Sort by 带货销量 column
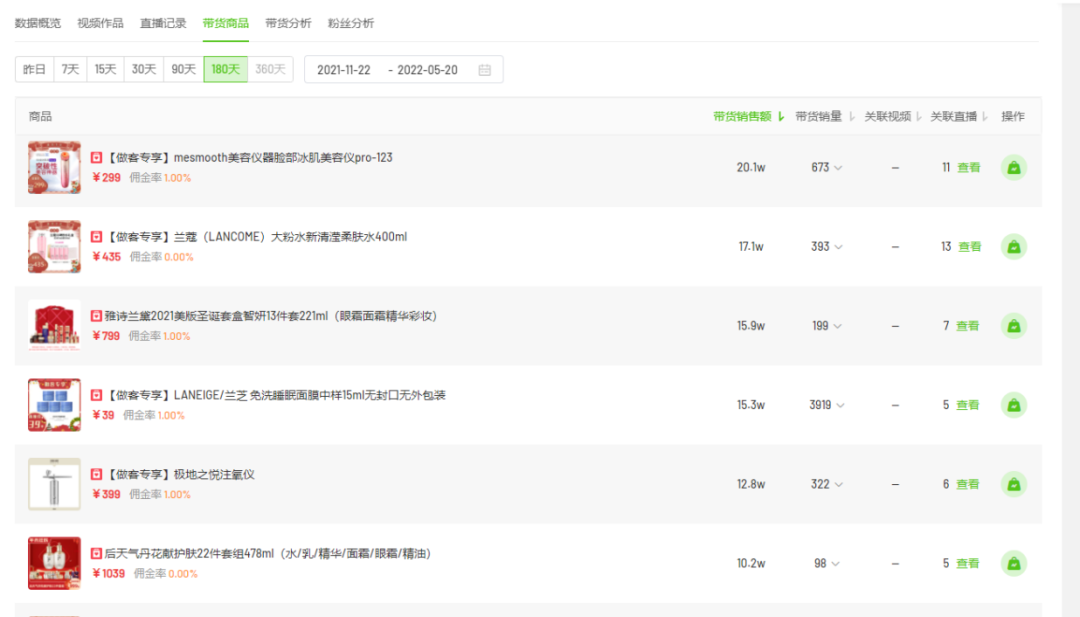 tap(825, 116)
